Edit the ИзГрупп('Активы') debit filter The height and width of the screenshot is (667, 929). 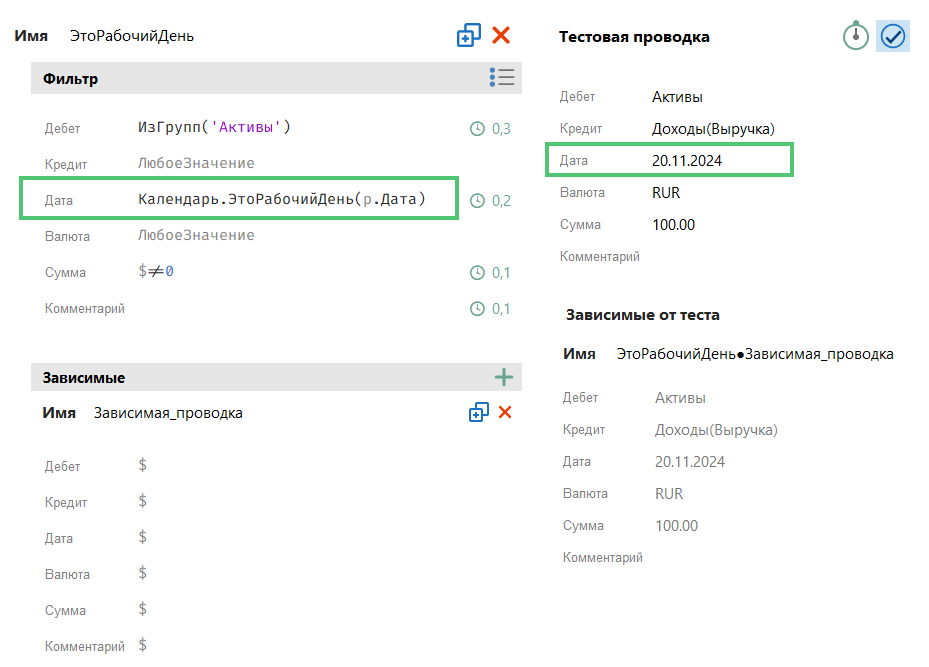[214, 127]
